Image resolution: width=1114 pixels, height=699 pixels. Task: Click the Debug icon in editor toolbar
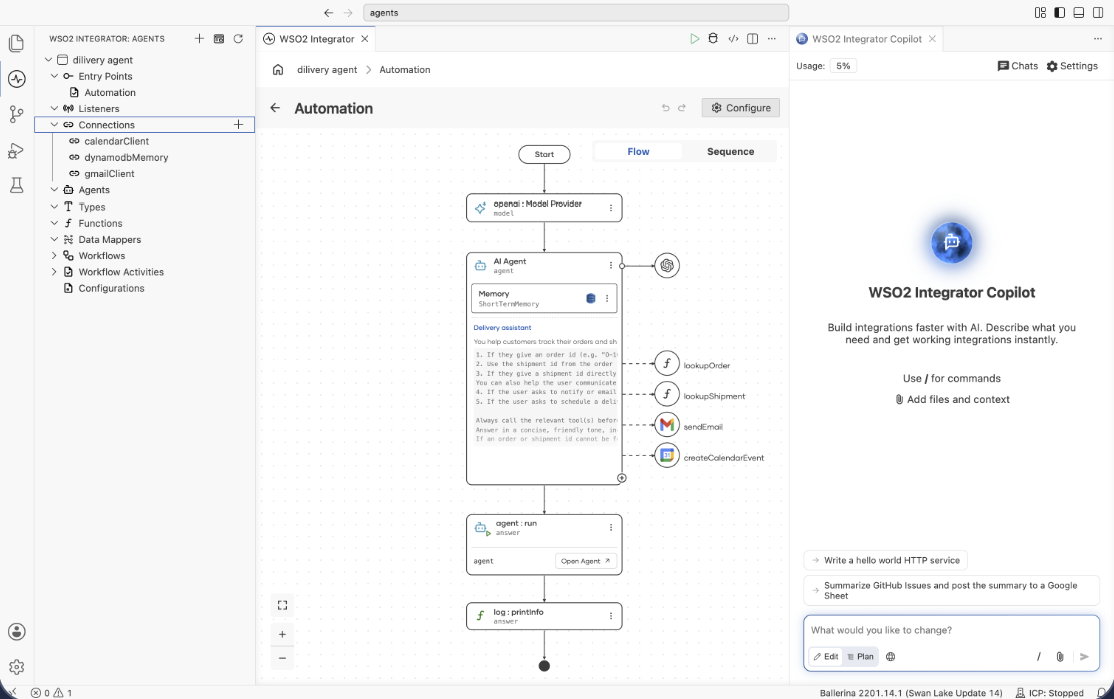point(713,39)
